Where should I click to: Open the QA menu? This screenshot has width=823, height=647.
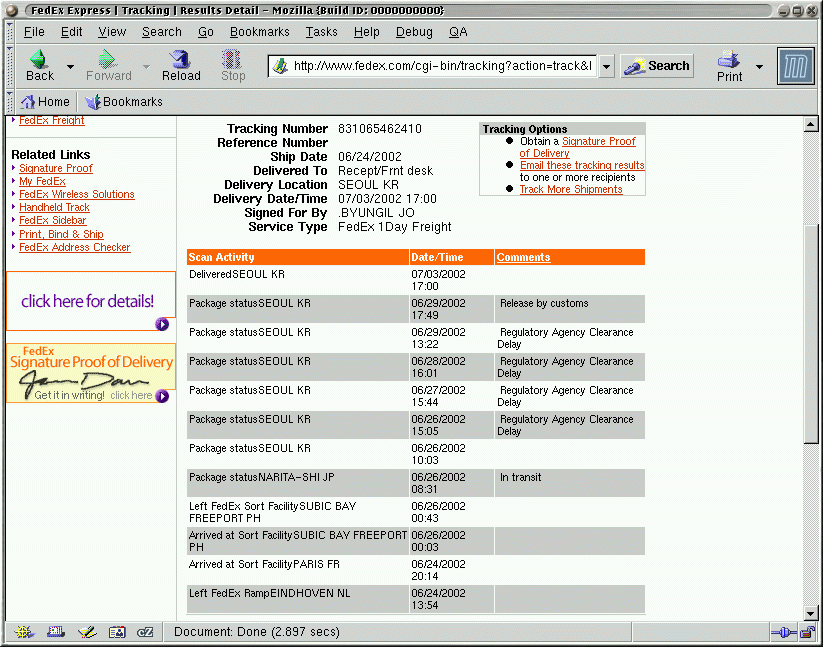[x=458, y=32]
